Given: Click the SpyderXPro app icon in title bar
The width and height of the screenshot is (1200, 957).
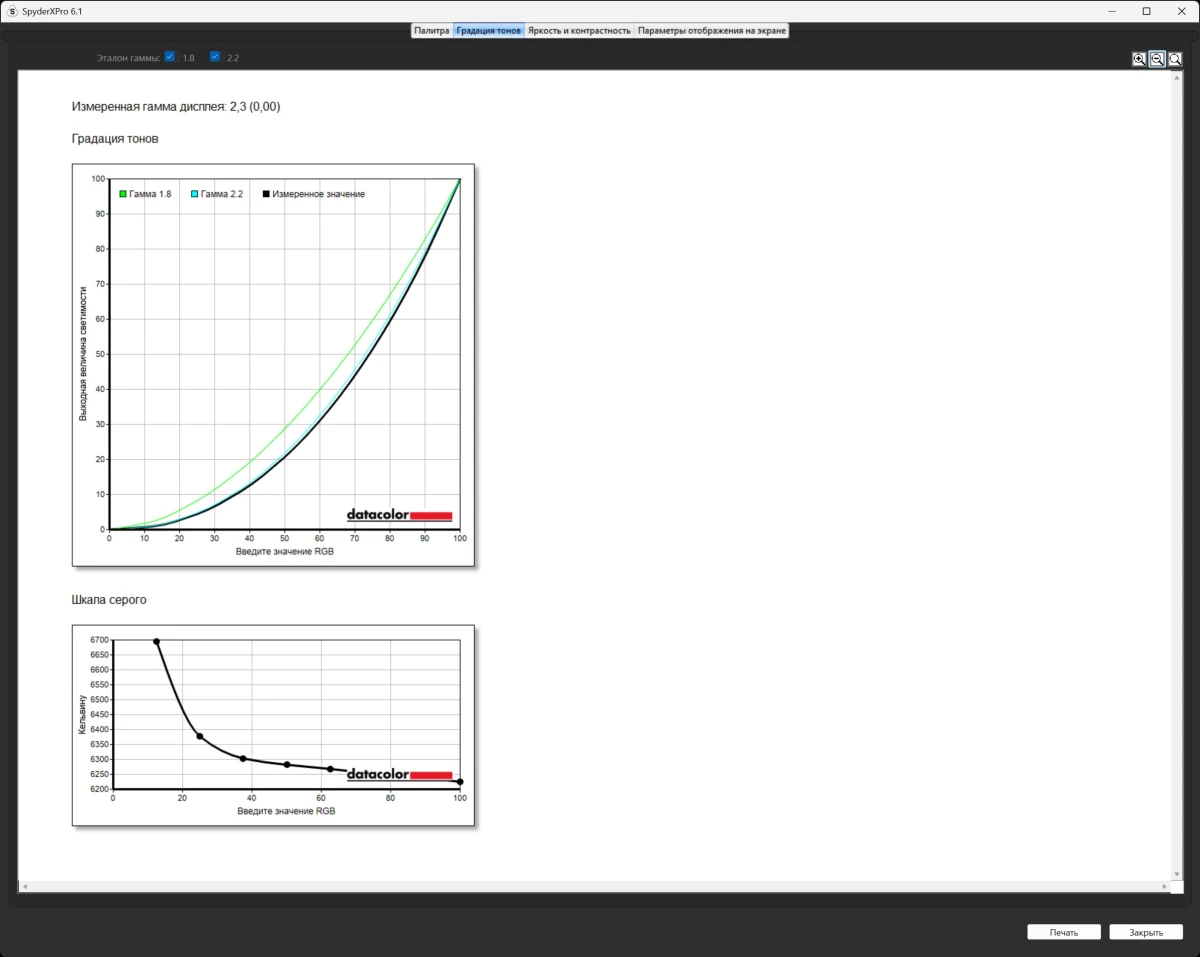Looking at the screenshot, I should (12, 11).
